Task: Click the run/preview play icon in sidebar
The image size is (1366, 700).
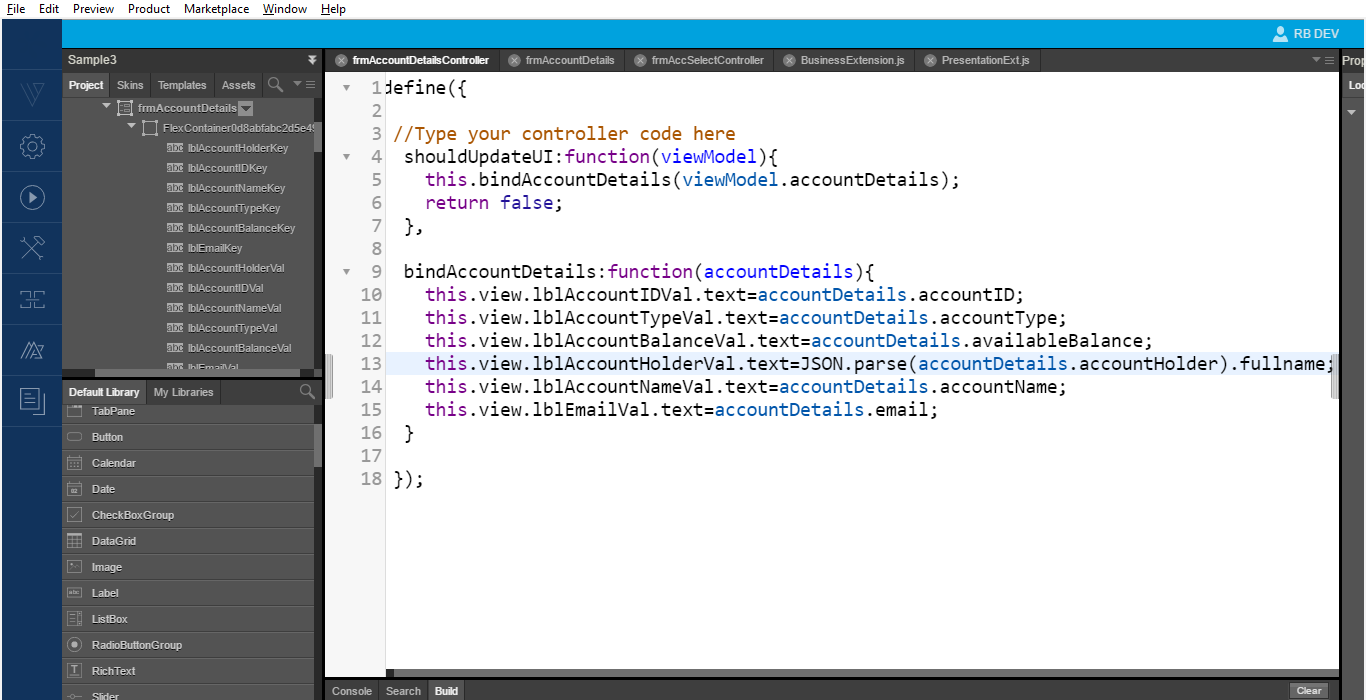Action: [x=32, y=198]
